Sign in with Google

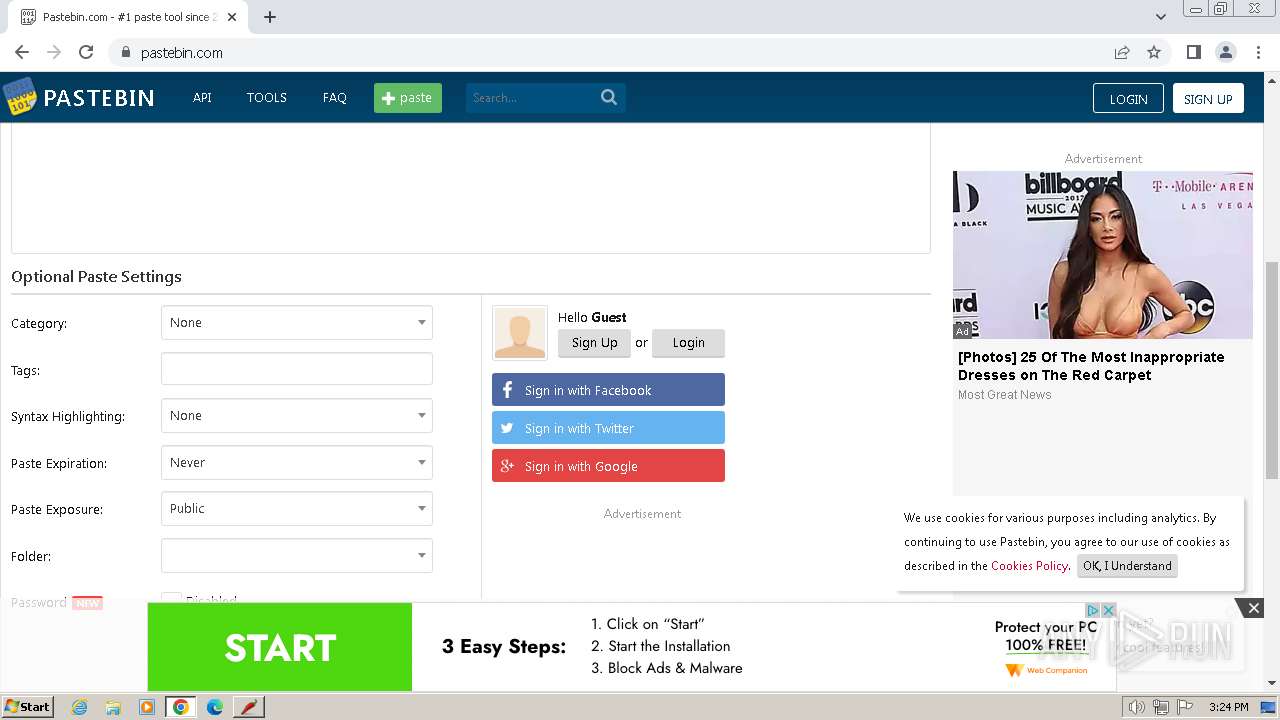point(608,466)
